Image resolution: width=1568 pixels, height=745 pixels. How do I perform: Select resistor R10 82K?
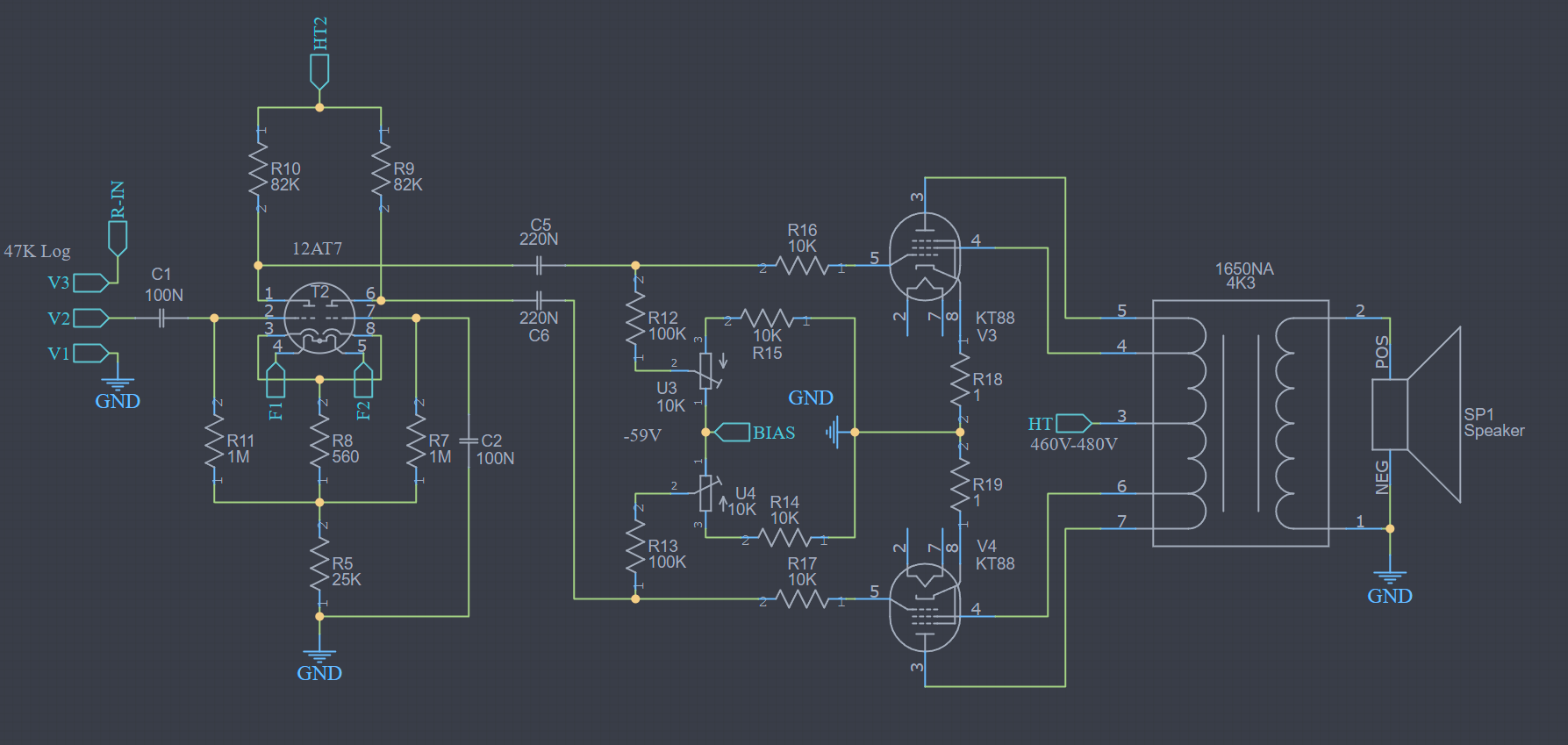tap(258, 168)
